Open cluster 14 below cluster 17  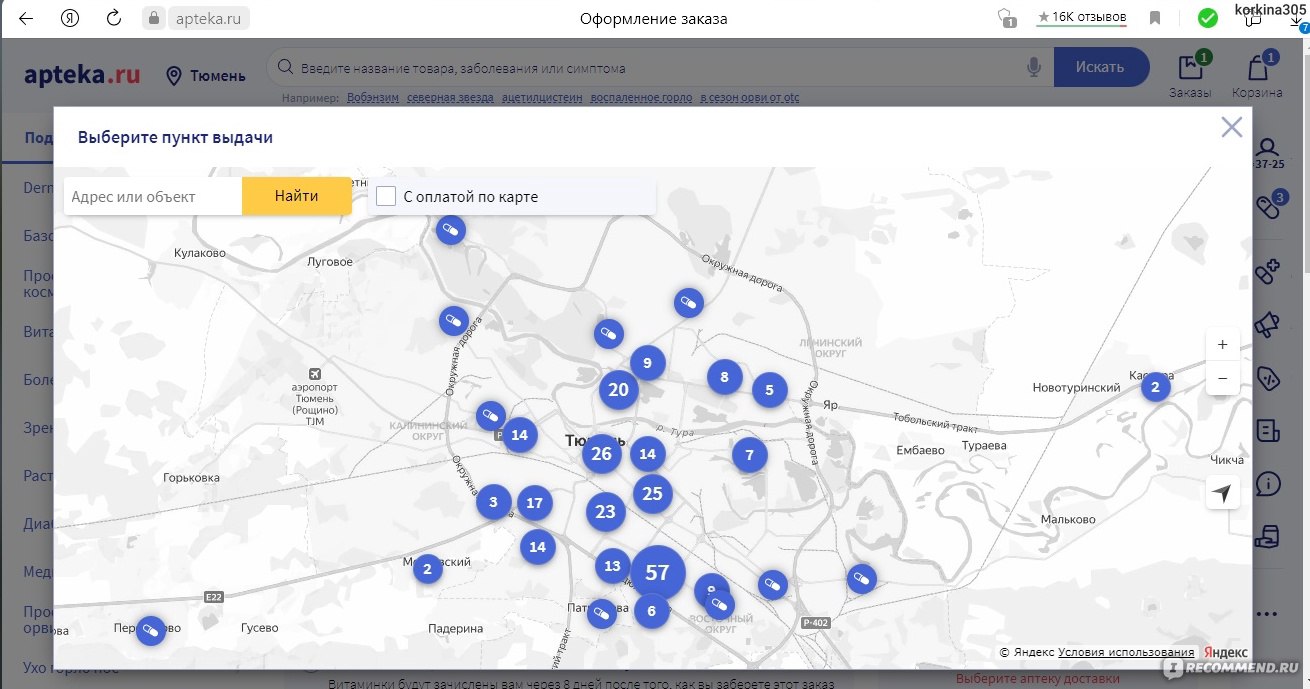coord(538,547)
